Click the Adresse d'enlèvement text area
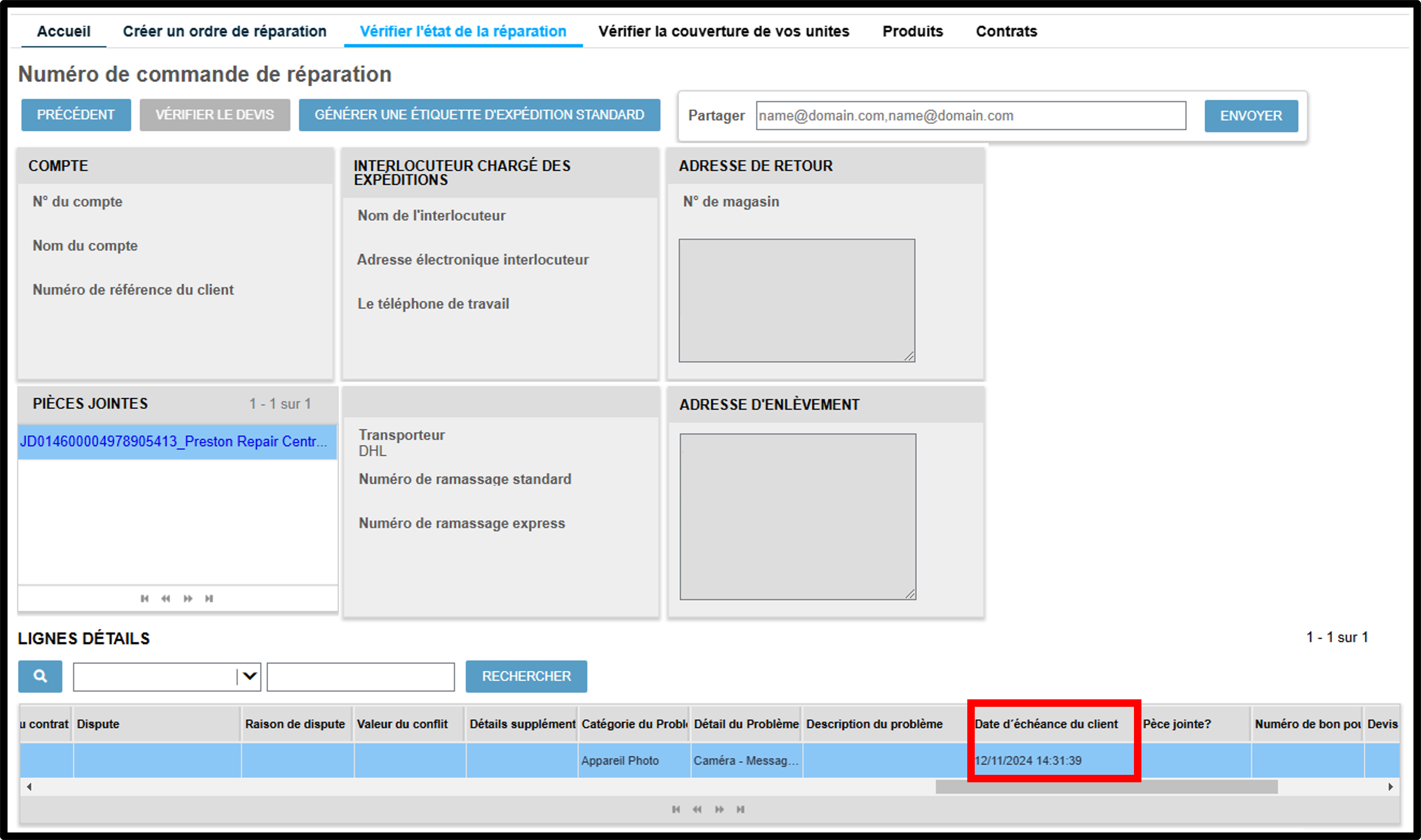The height and width of the screenshot is (840, 1421). (x=798, y=516)
